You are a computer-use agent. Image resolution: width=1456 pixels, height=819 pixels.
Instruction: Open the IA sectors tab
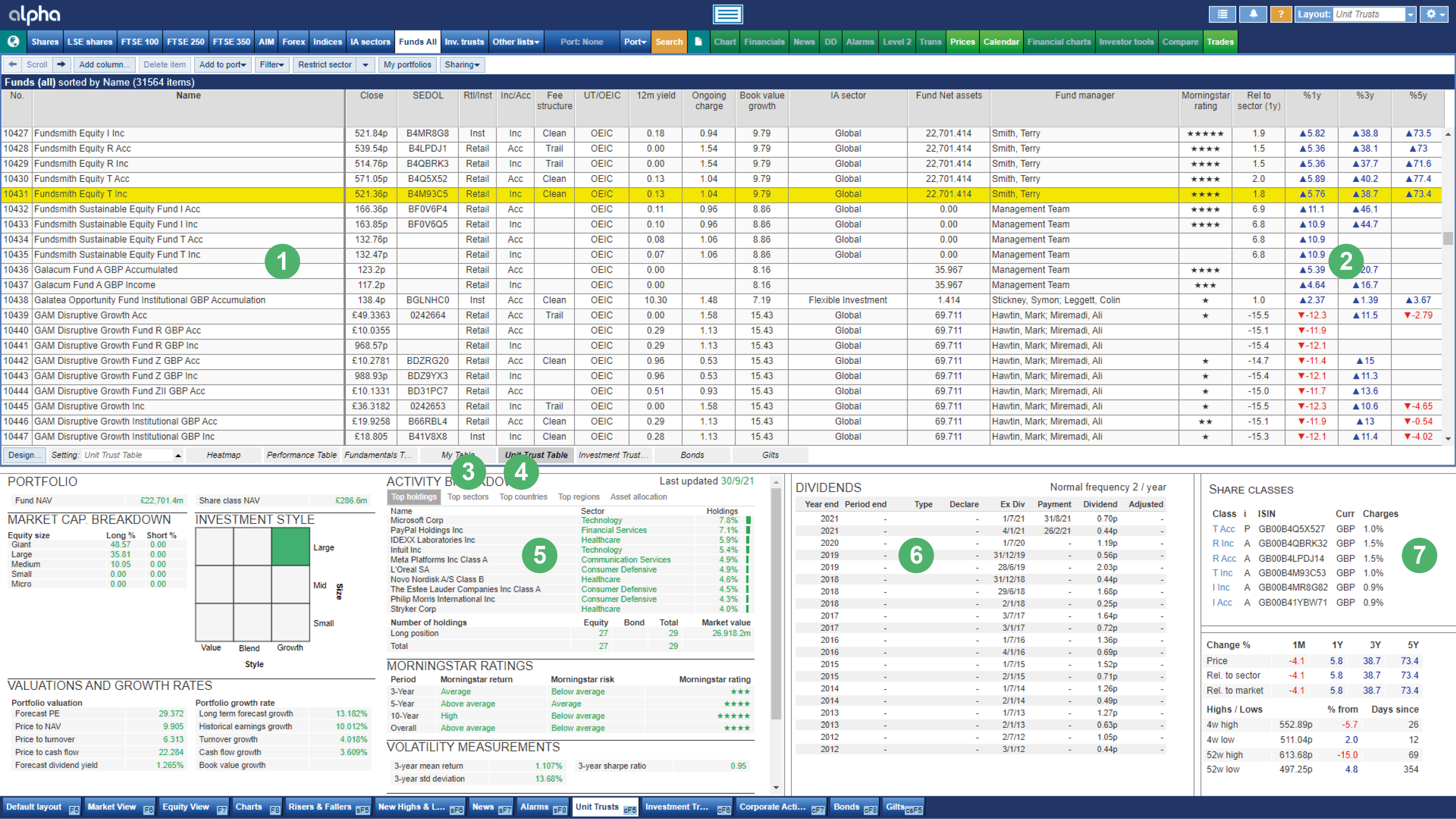tap(370, 41)
